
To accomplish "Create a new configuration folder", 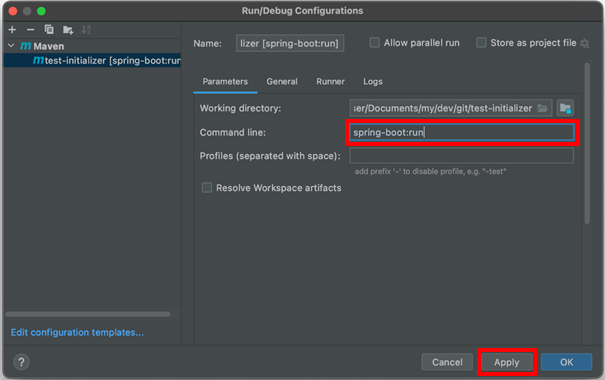I will click(x=68, y=30).
